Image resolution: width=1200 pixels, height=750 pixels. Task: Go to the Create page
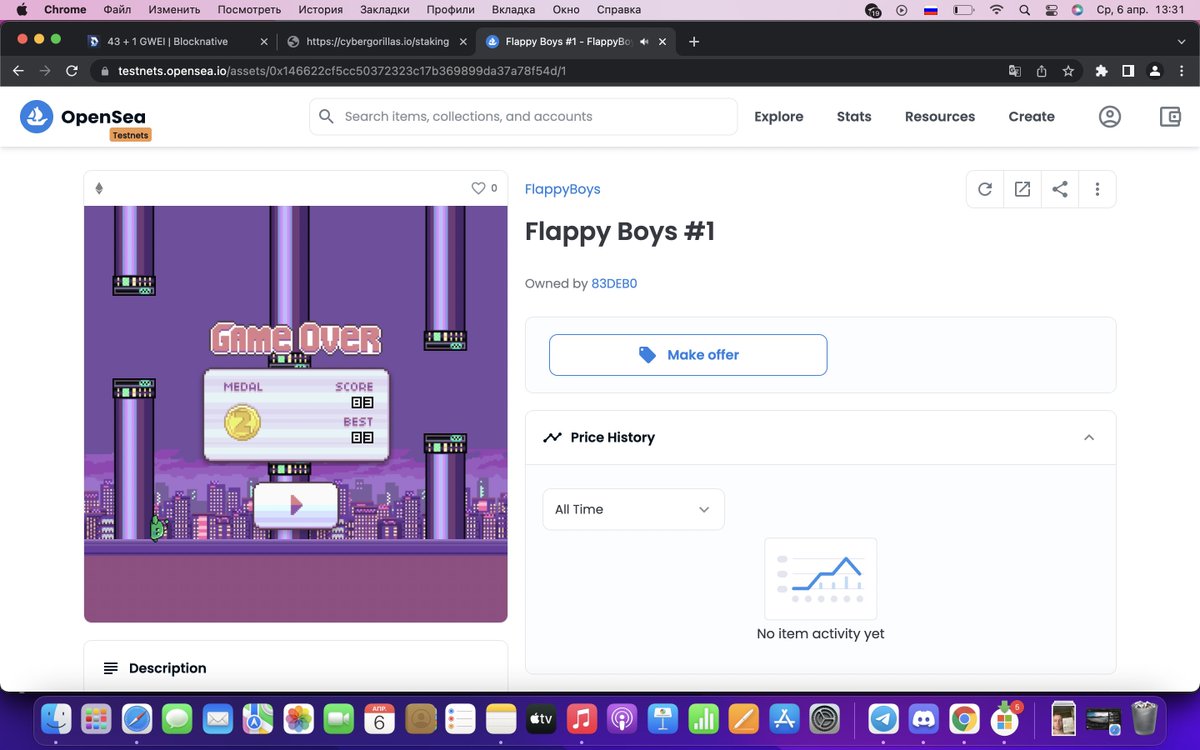[1031, 116]
